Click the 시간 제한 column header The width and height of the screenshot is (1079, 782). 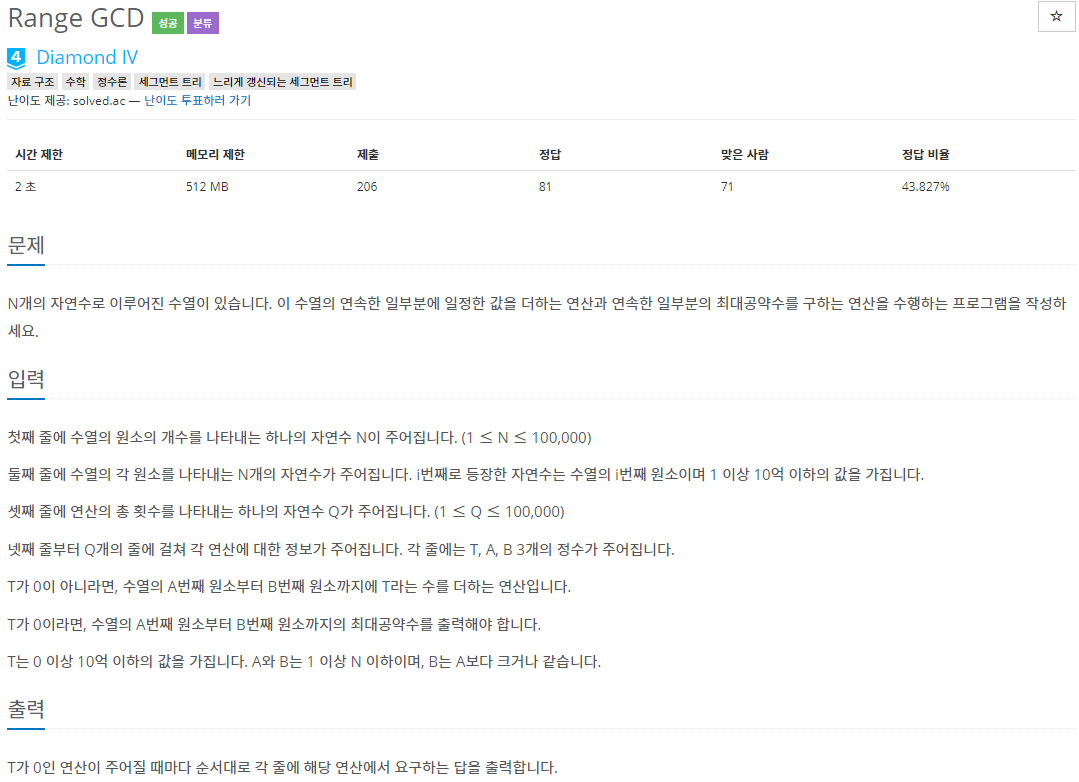coord(39,155)
